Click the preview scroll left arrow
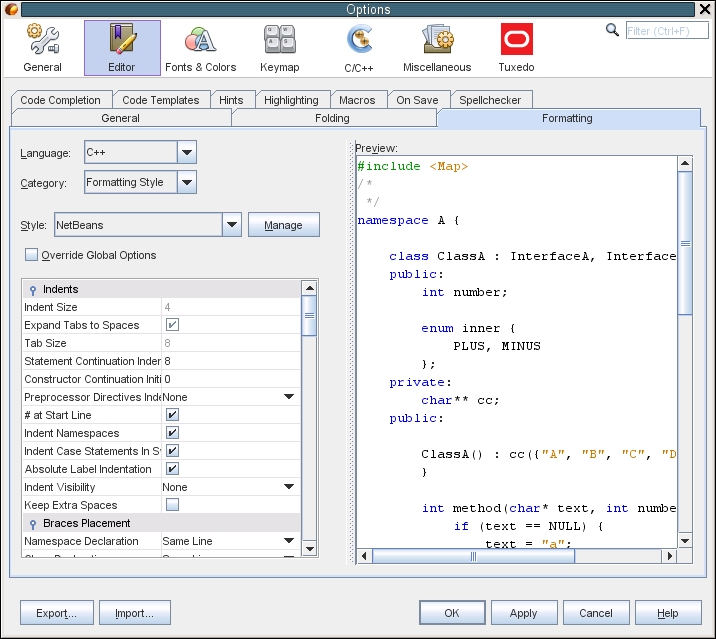716x639 pixels. [364, 556]
